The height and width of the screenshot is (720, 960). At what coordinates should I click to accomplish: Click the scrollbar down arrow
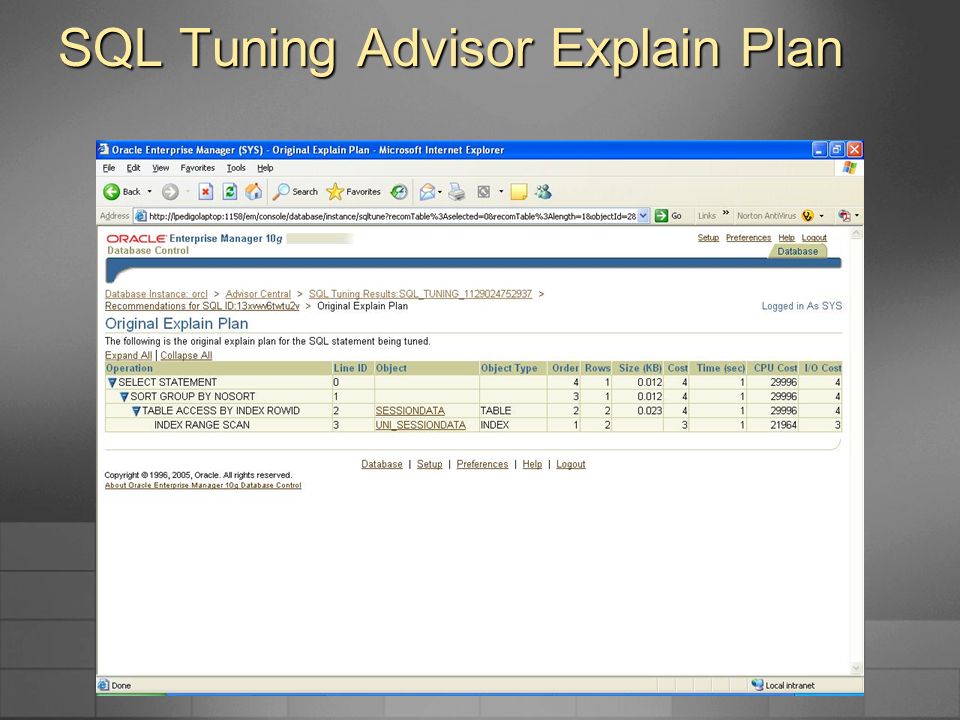pos(856,668)
